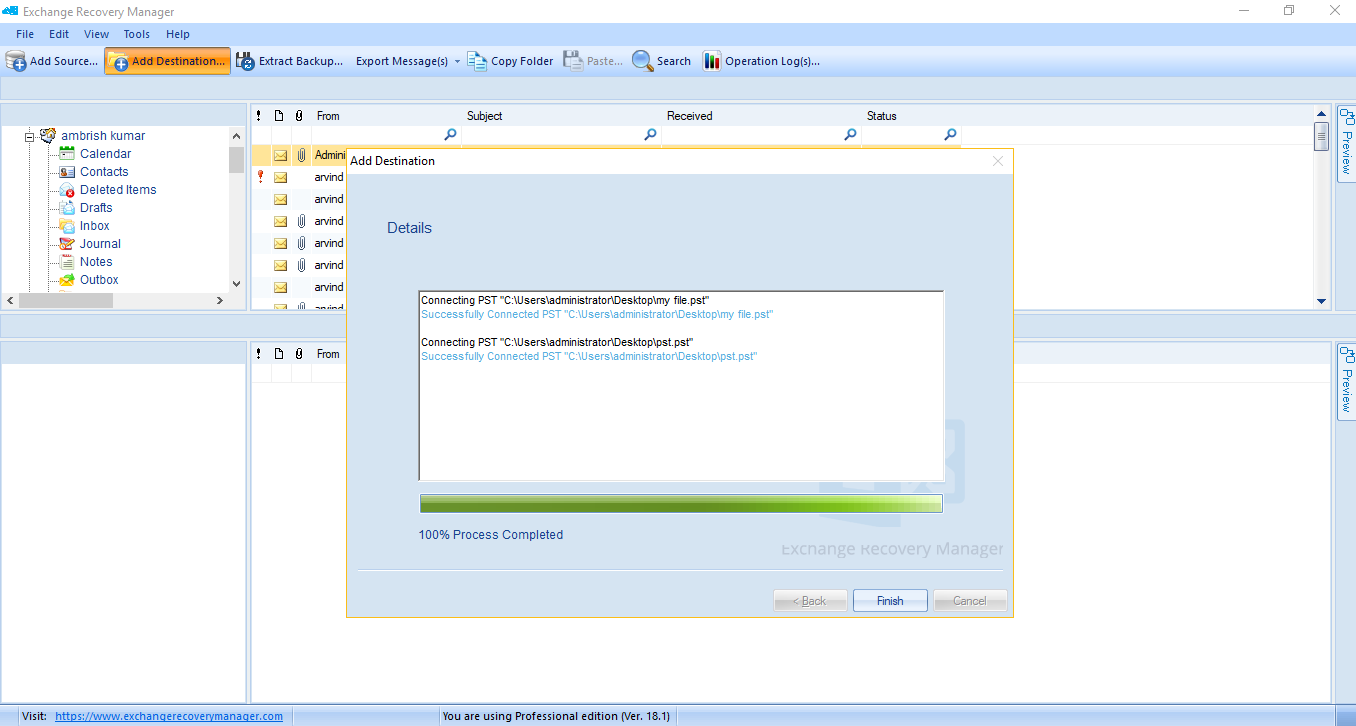Viewport: 1356px width, 726px height.
Task: Select the ambrish kumar mailbox icon
Action: click(47, 135)
